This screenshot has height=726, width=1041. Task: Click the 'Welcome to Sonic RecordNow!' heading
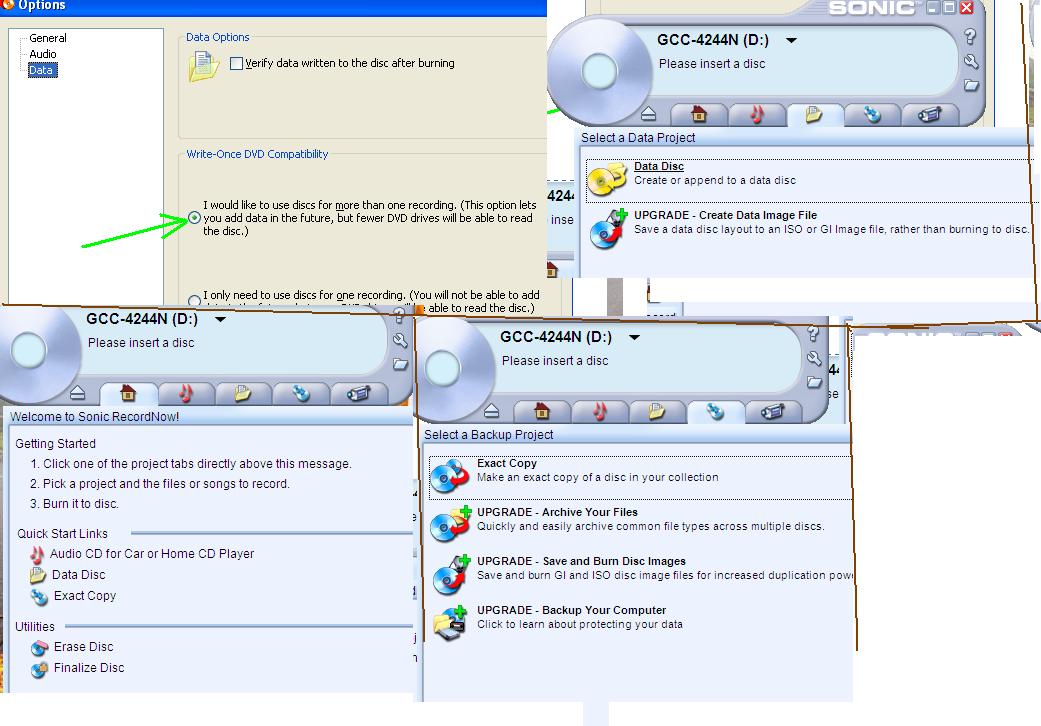[94, 417]
